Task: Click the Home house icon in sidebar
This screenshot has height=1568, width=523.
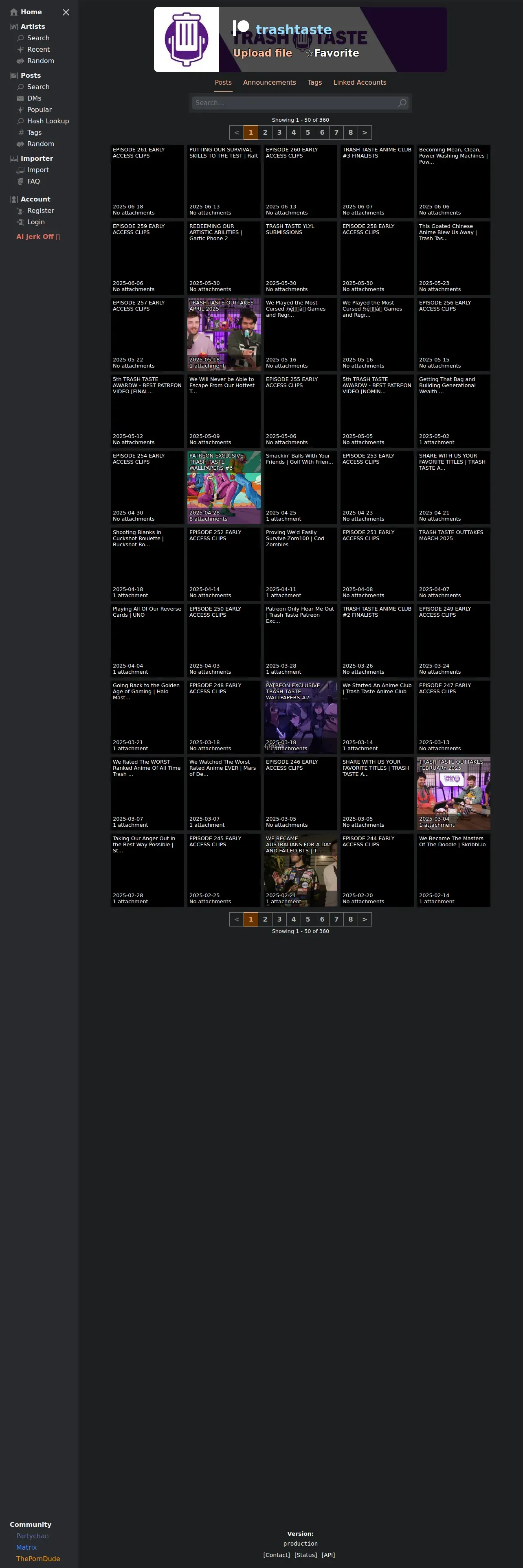Action: pos(13,12)
